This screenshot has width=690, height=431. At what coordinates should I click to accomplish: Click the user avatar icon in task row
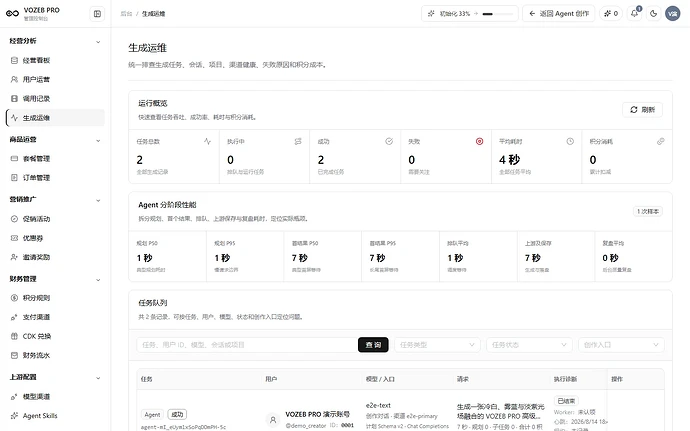[273, 420]
